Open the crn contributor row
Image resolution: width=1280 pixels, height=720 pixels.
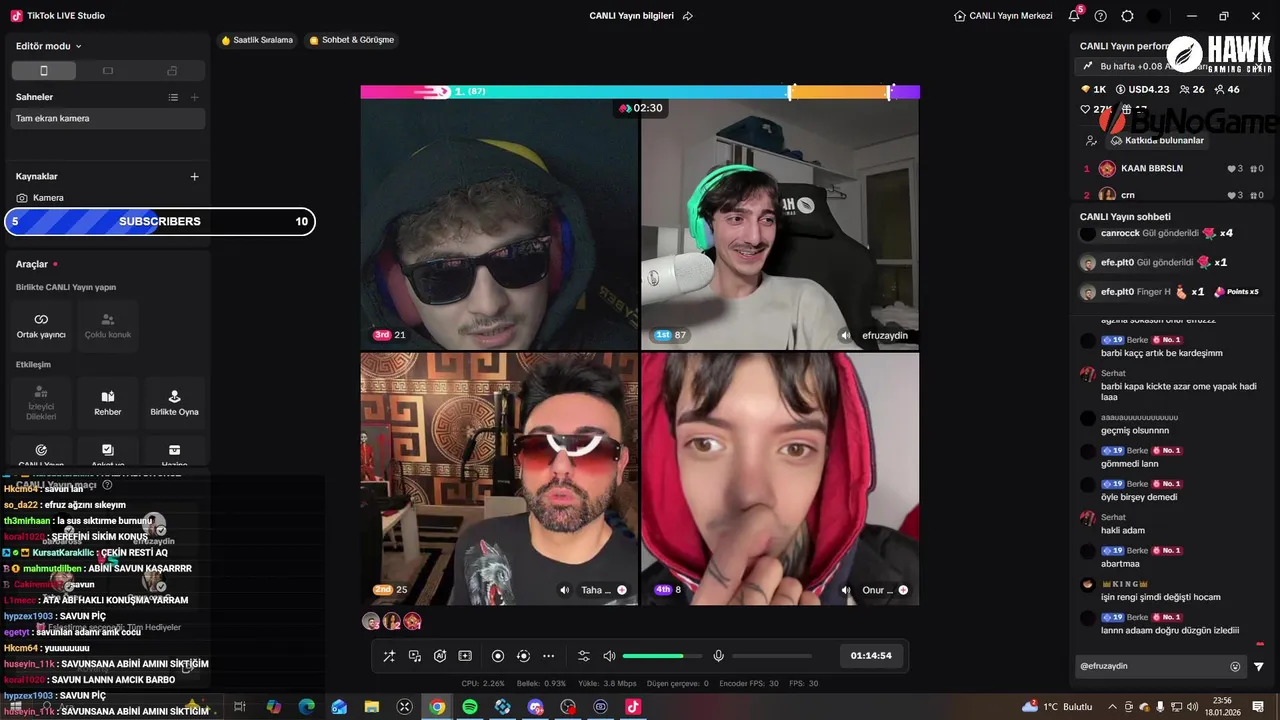point(1173,195)
